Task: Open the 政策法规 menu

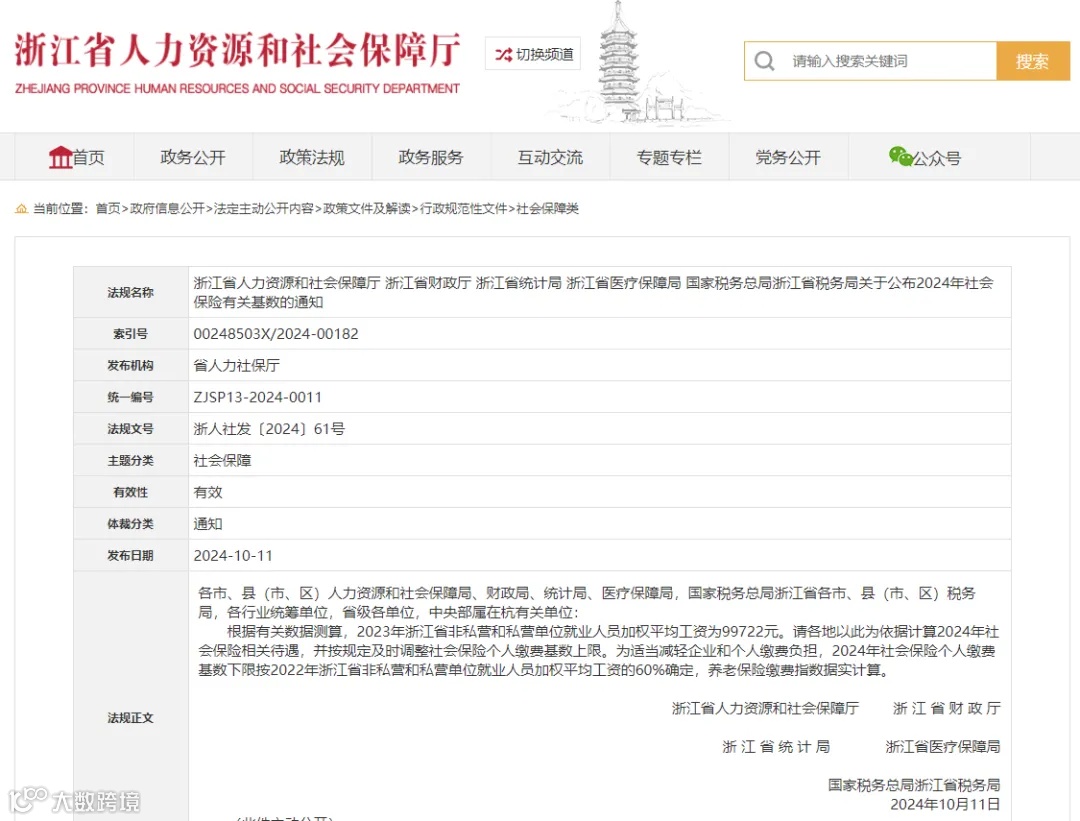Action: click(x=312, y=157)
